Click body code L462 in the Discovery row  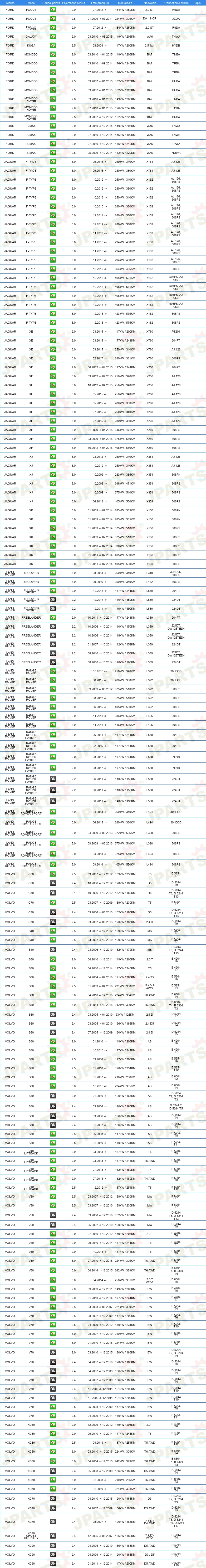pos(150,582)
